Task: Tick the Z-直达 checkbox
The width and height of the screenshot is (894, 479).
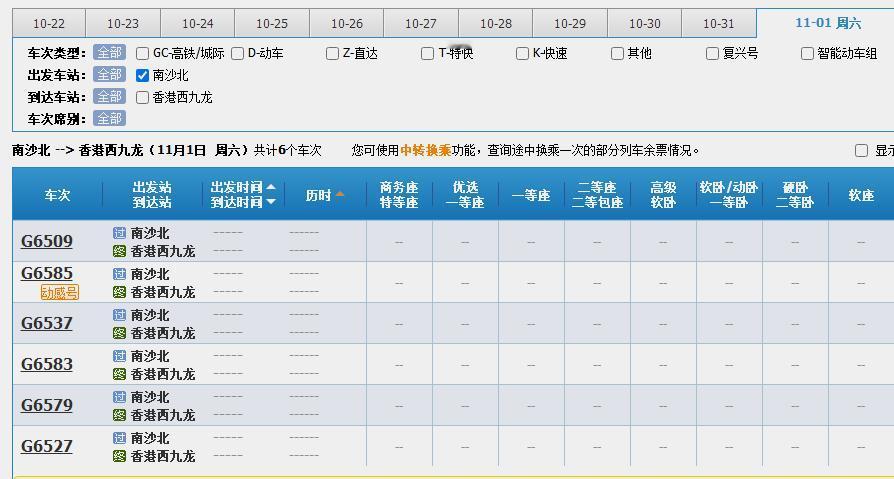Action: click(x=332, y=54)
